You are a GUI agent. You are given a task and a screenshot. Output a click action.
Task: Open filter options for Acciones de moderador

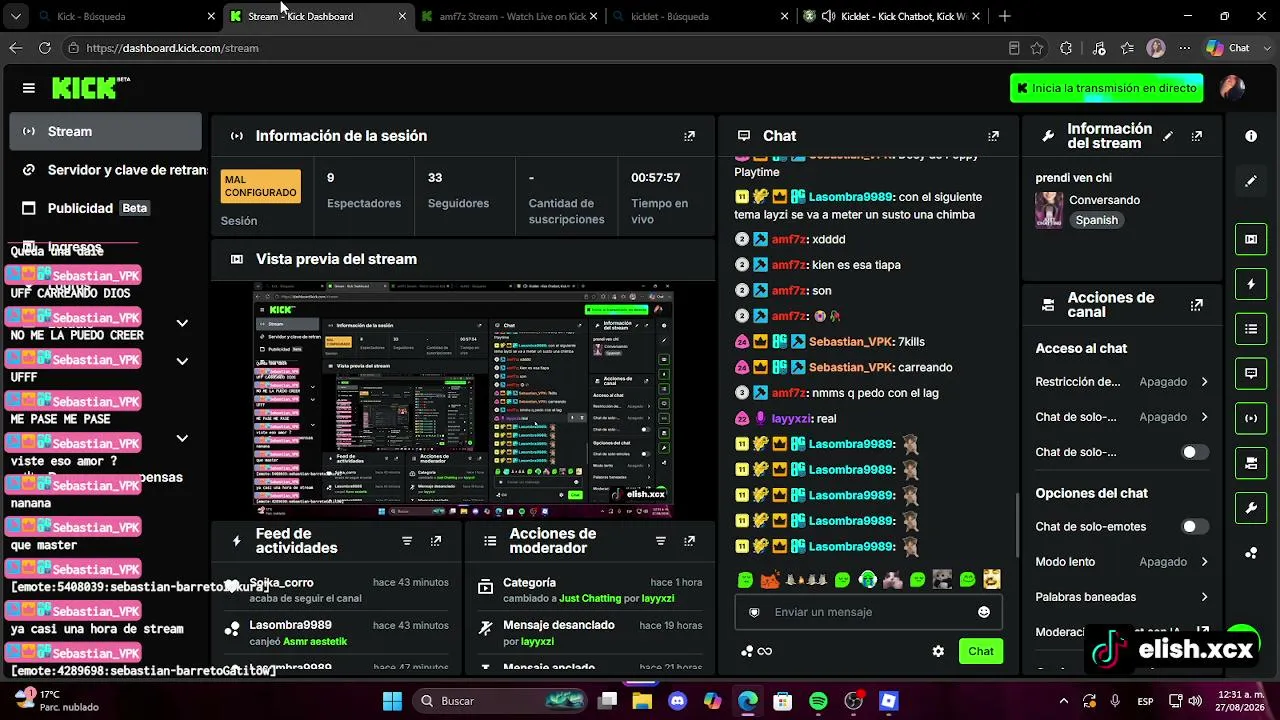click(x=661, y=541)
